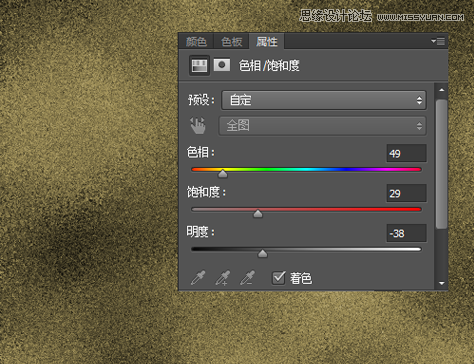Click the 色相/饱和度 panel title
The height and width of the screenshot is (364, 474).
point(269,66)
